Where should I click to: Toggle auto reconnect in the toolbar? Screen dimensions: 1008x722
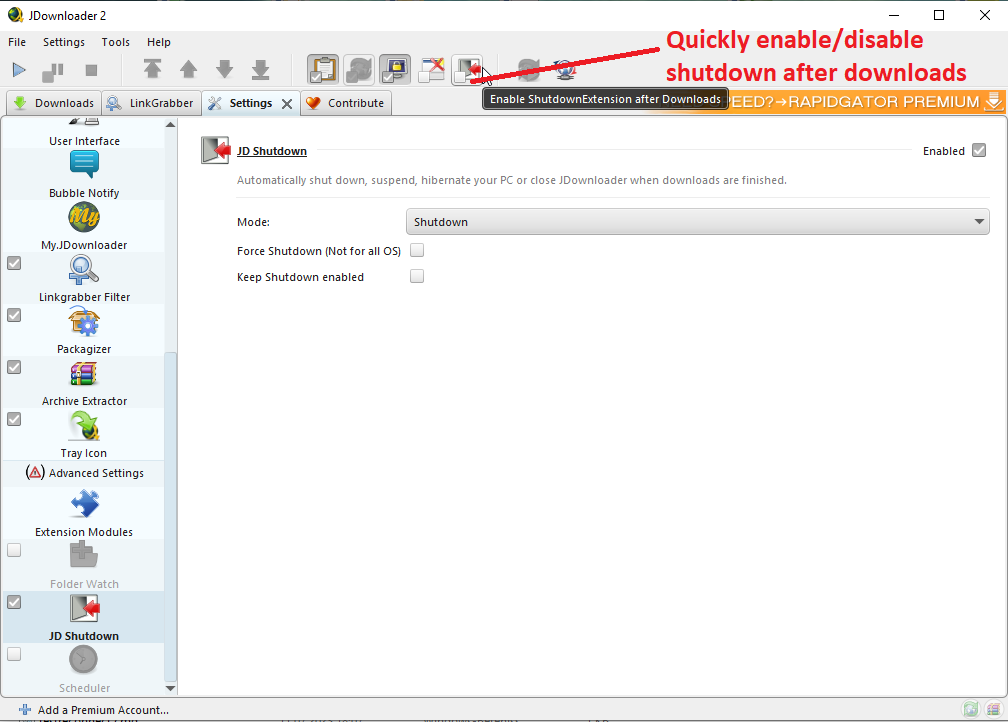click(x=359, y=70)
